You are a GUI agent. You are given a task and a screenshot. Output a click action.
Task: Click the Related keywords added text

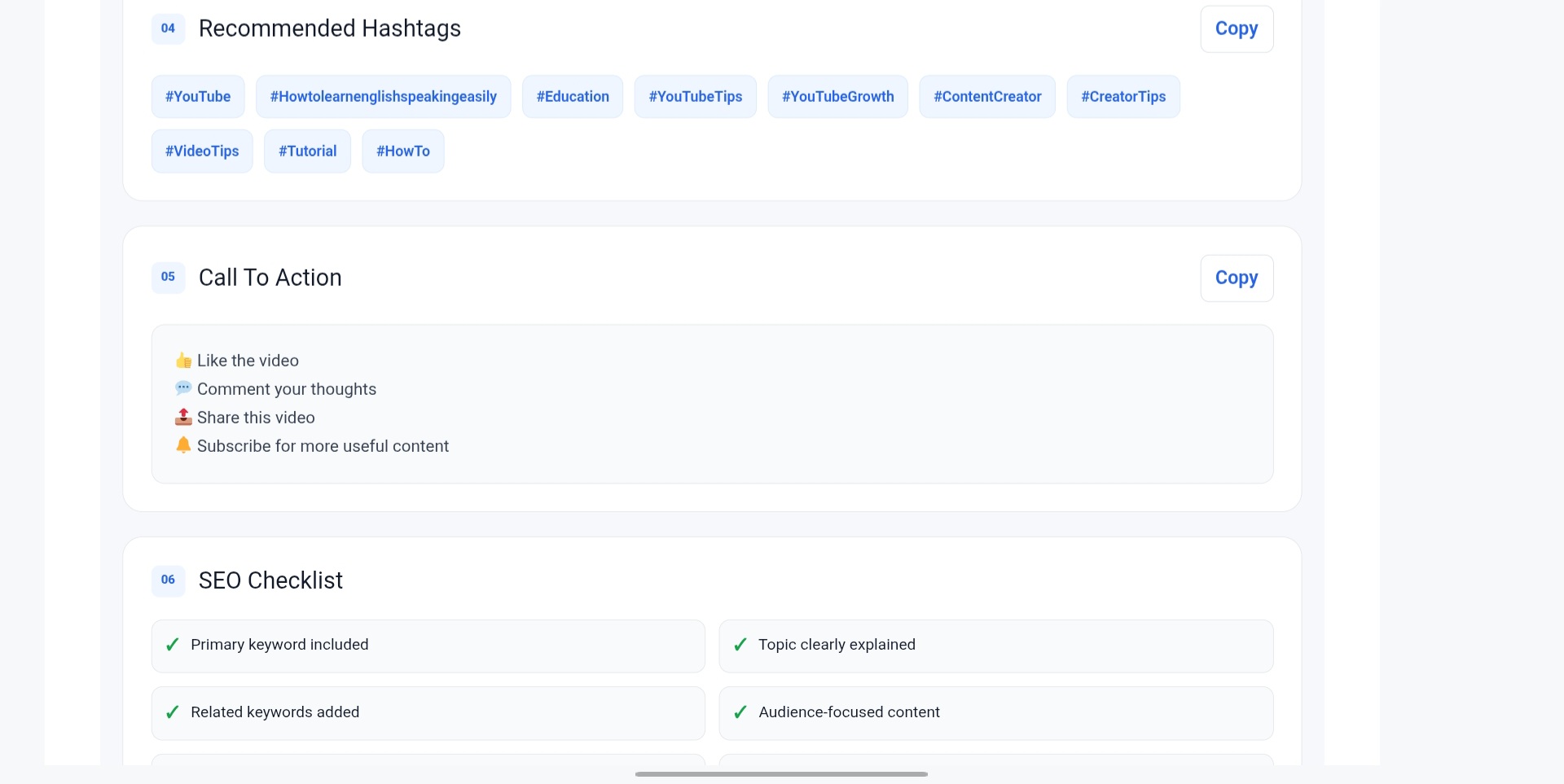tap(275, 712)
